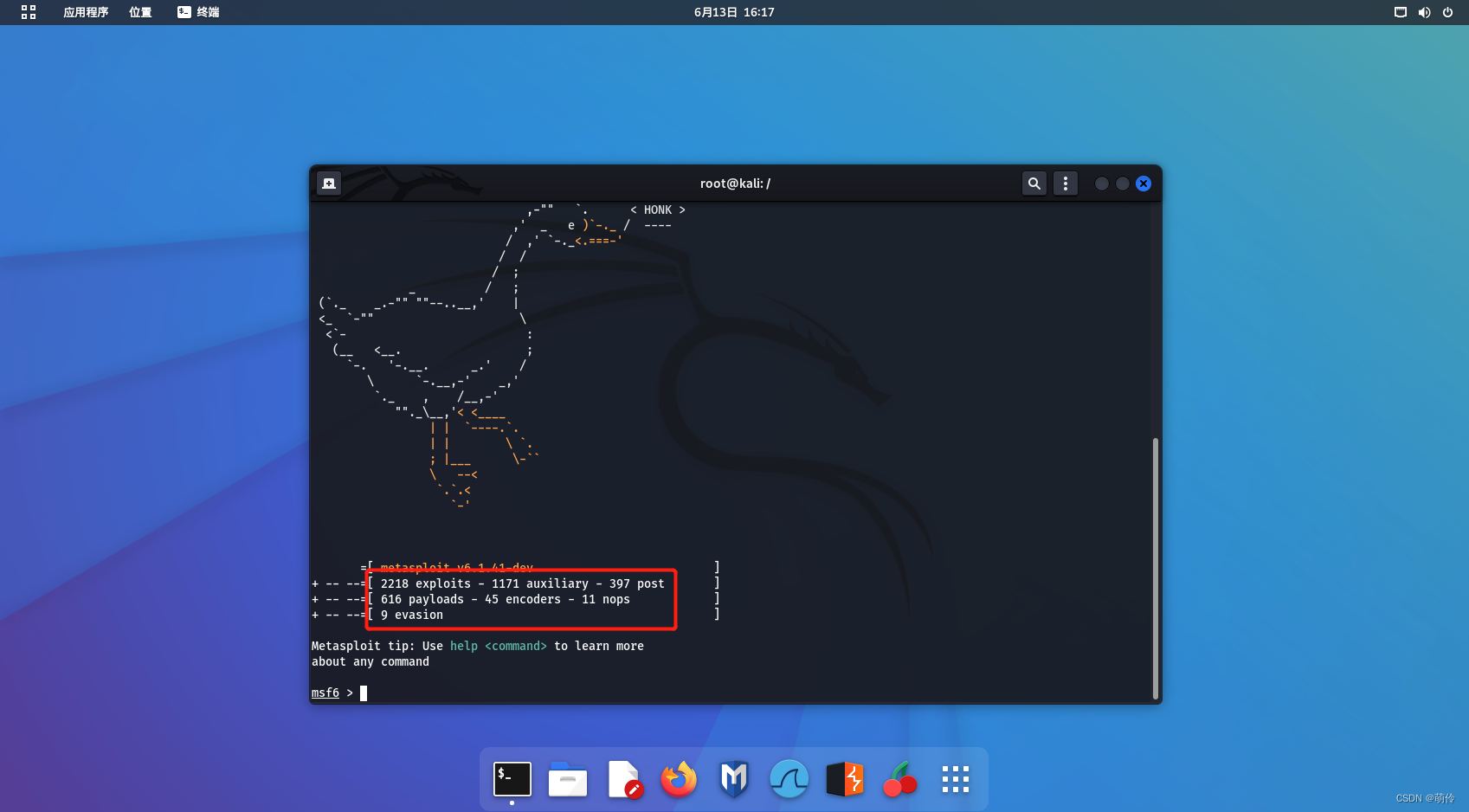Viewport: 1469px width, 812px height.
Task: Open the 终端 terminal app menu
Action: pos(198,12)
